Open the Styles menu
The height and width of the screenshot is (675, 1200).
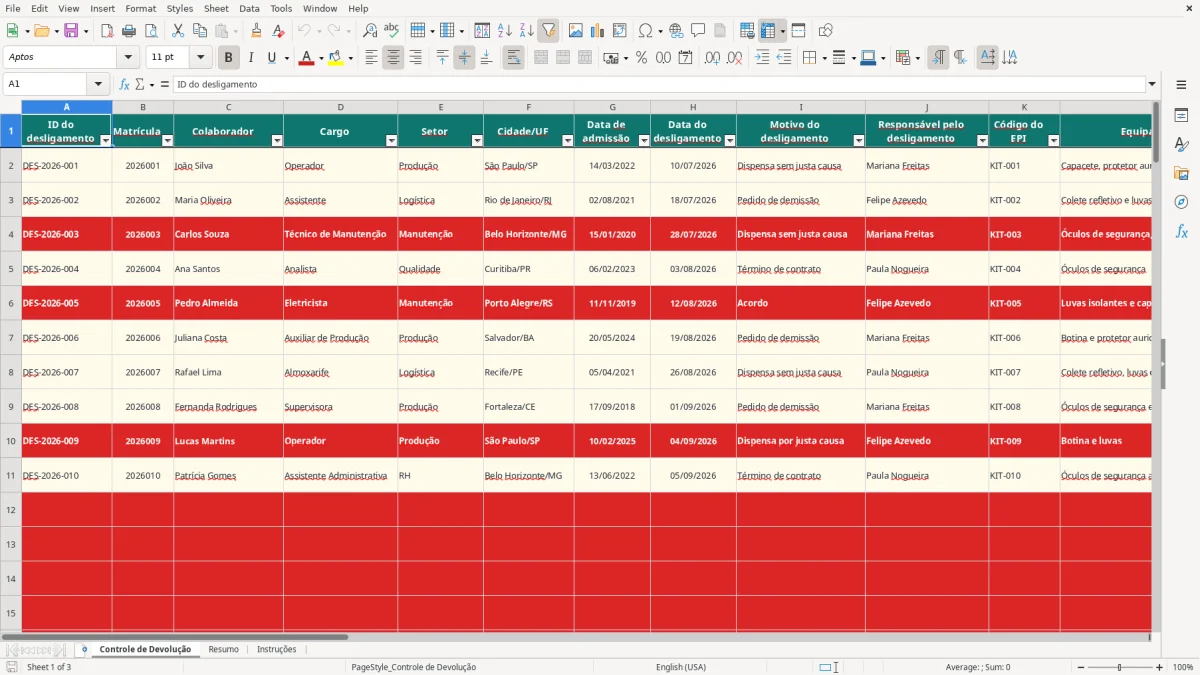[x=180, y=8]
